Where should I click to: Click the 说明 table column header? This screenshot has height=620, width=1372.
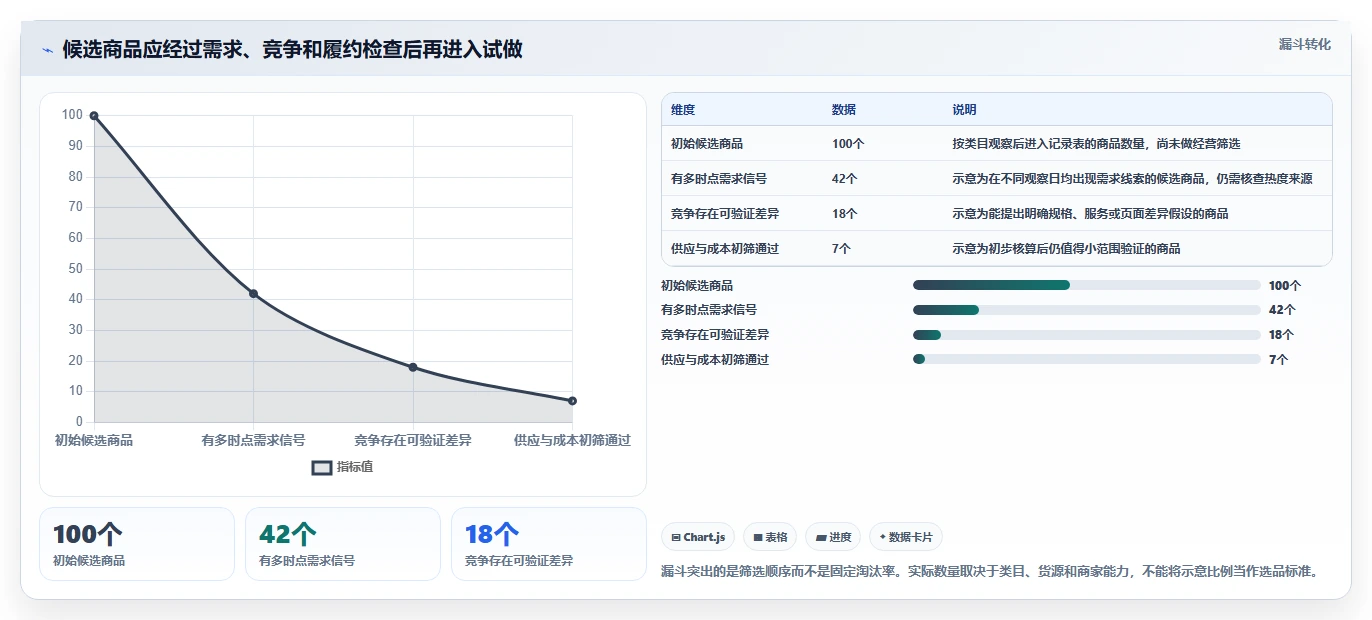pyautogui.click(x=965, y=110)
